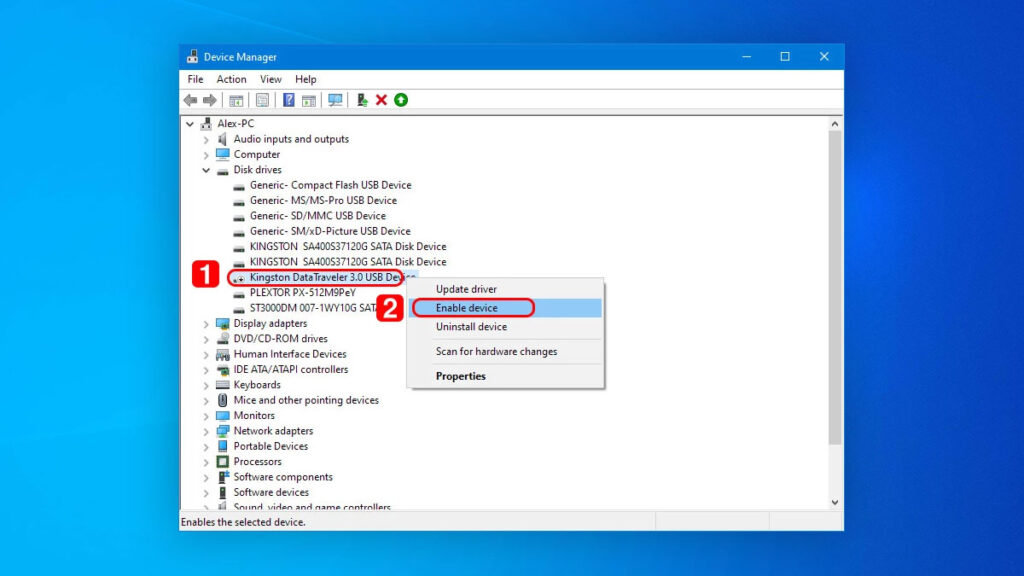Click Update driver in the context menu
This screenshot has width=1024, height=576.
coord(465,289)
